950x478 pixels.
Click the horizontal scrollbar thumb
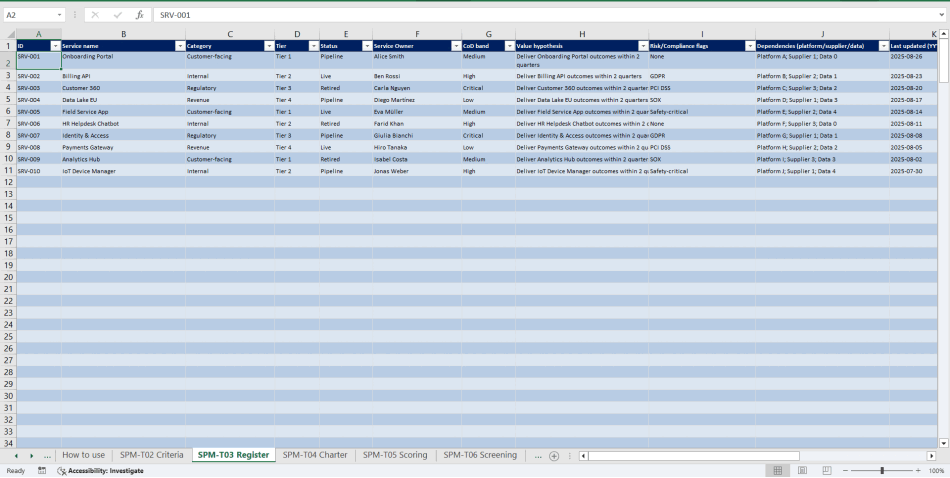(694, 456)
